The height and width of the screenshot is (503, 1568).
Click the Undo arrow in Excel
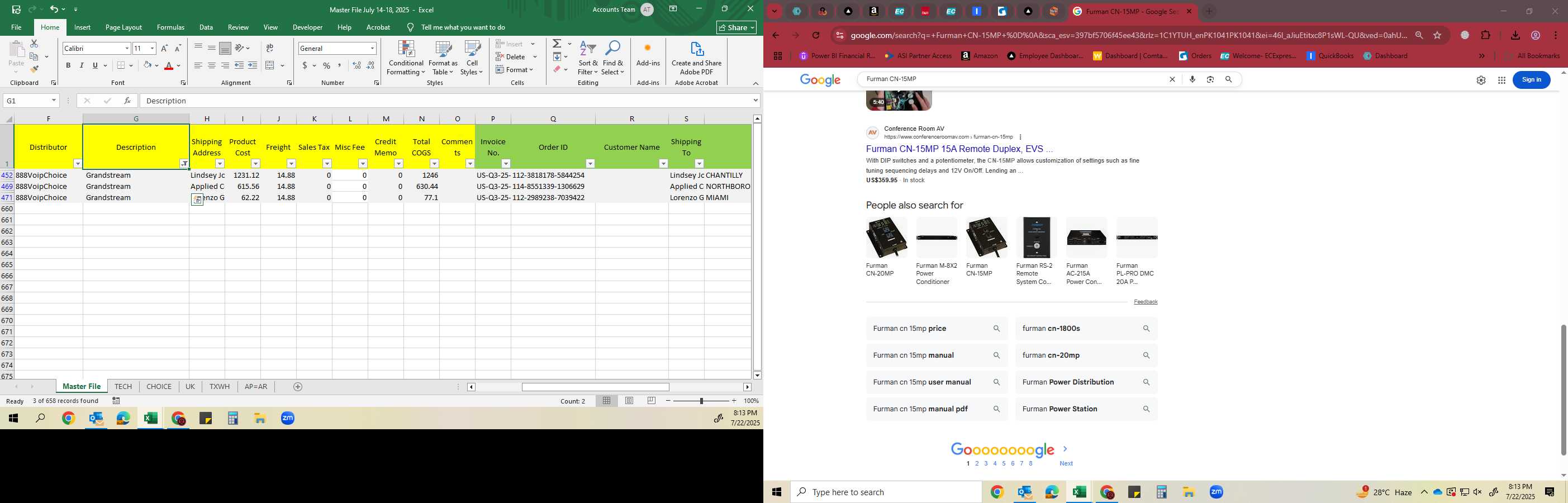tap(54, 9)
